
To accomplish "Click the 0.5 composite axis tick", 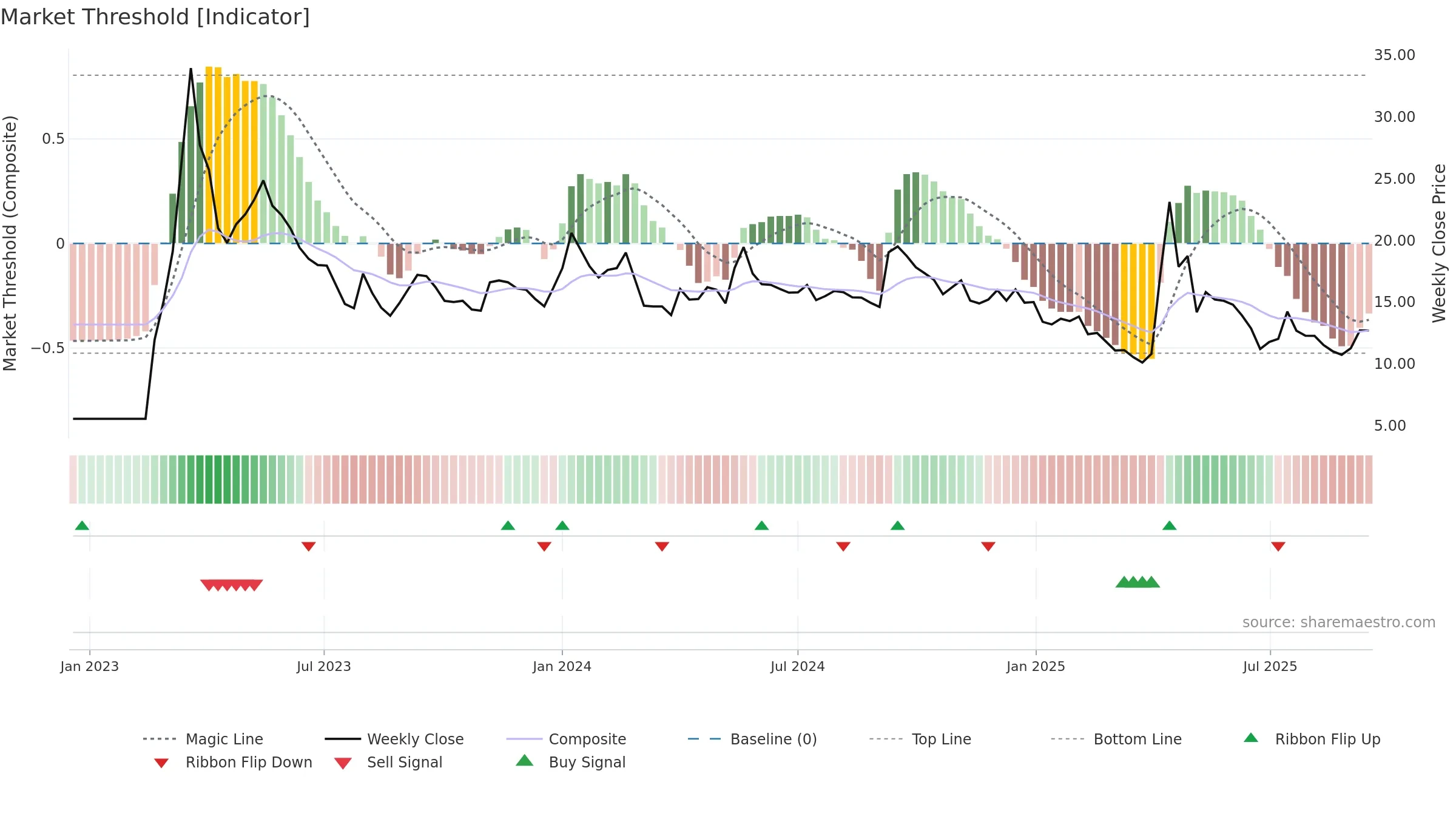I will tap(53, 139).
